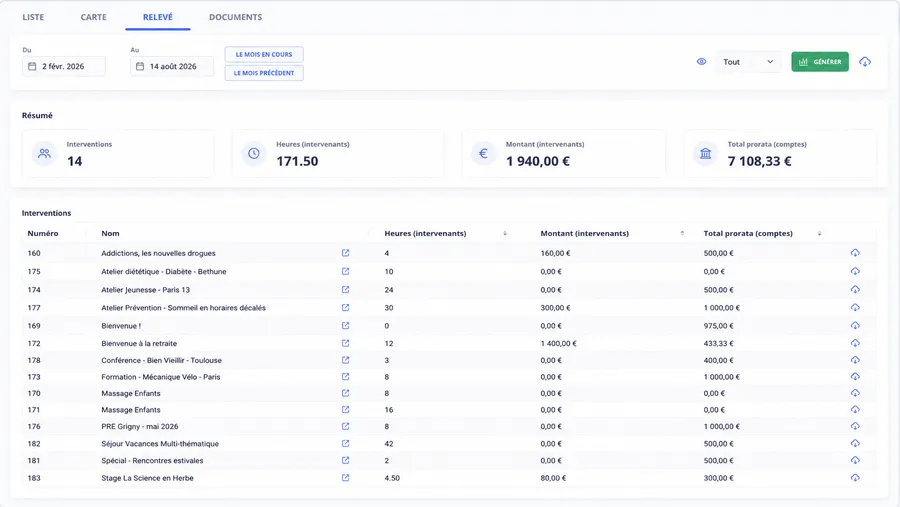Download statement for intervention 172
900x507 pixels.
[x=855, y=343]
